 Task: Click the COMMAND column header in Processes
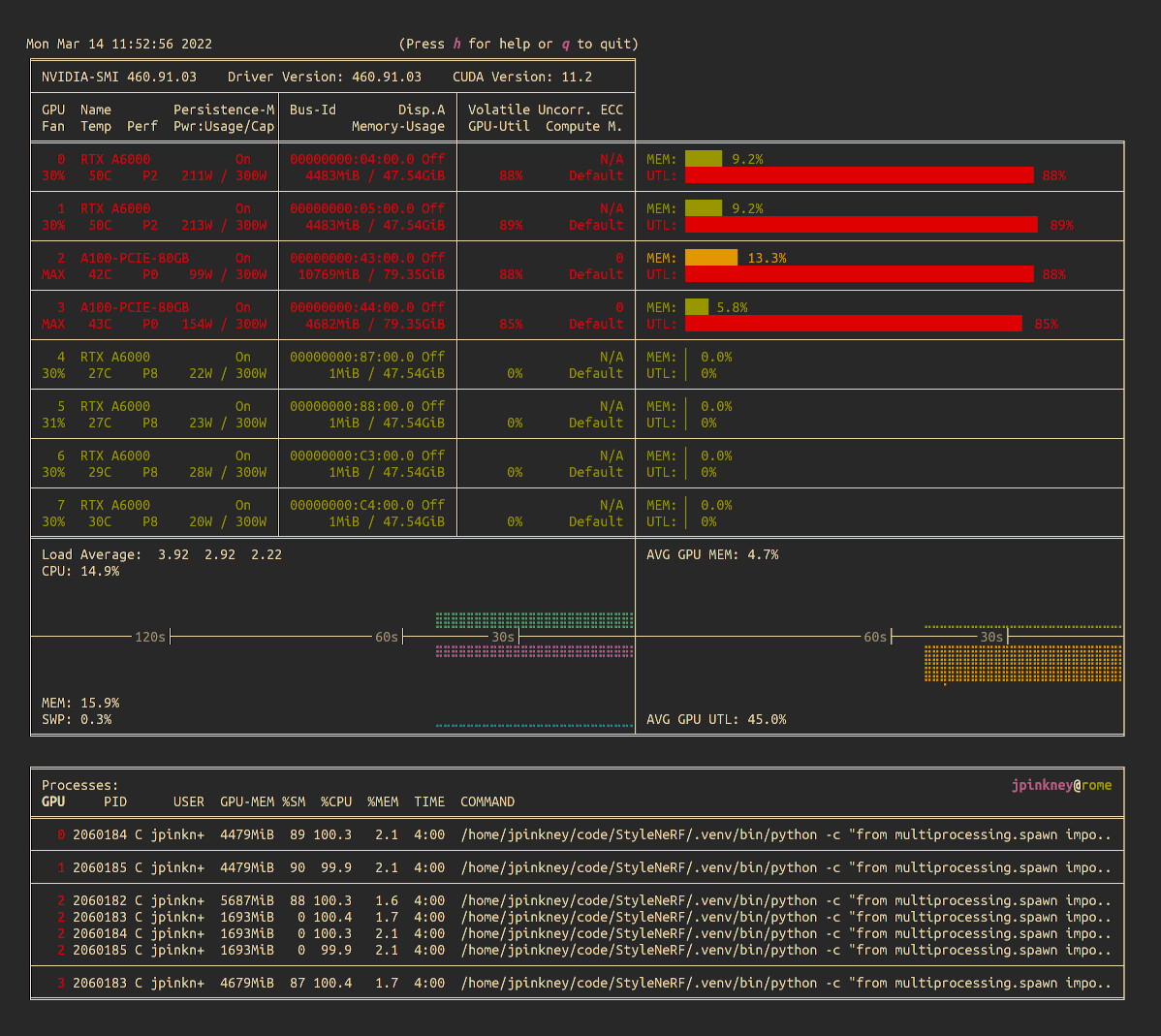click(487, 801)
